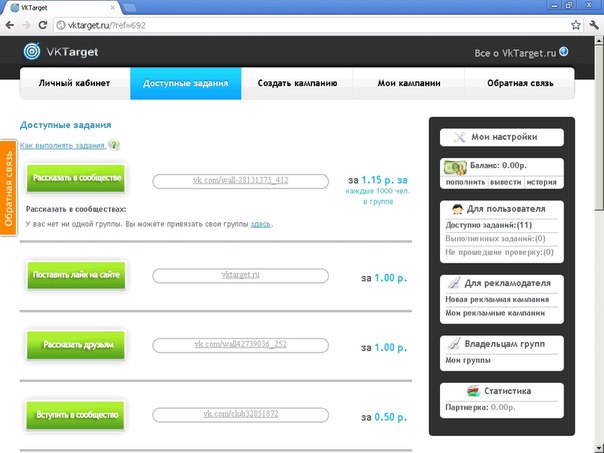Open the help icon next to Все о VkTarget.ru
The height and width of the screenshot is (453, 604).
point(564,52)
